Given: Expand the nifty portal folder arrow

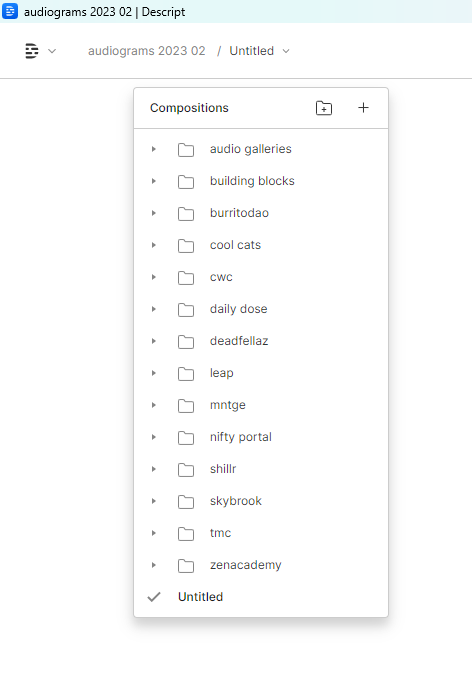Looking at the screenshot, I should coord(153,437).
